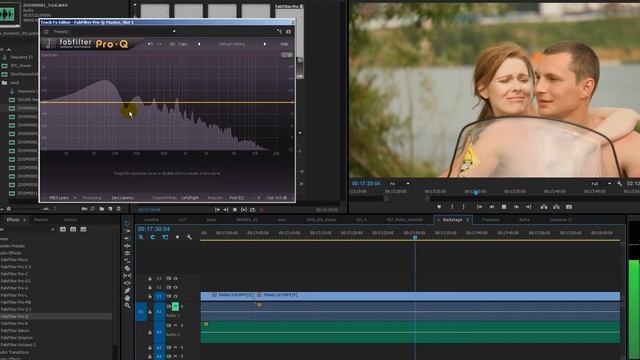Select FabFilter Saturn in the effects list
Screen dimensions: 640x360
click(15, 331)
